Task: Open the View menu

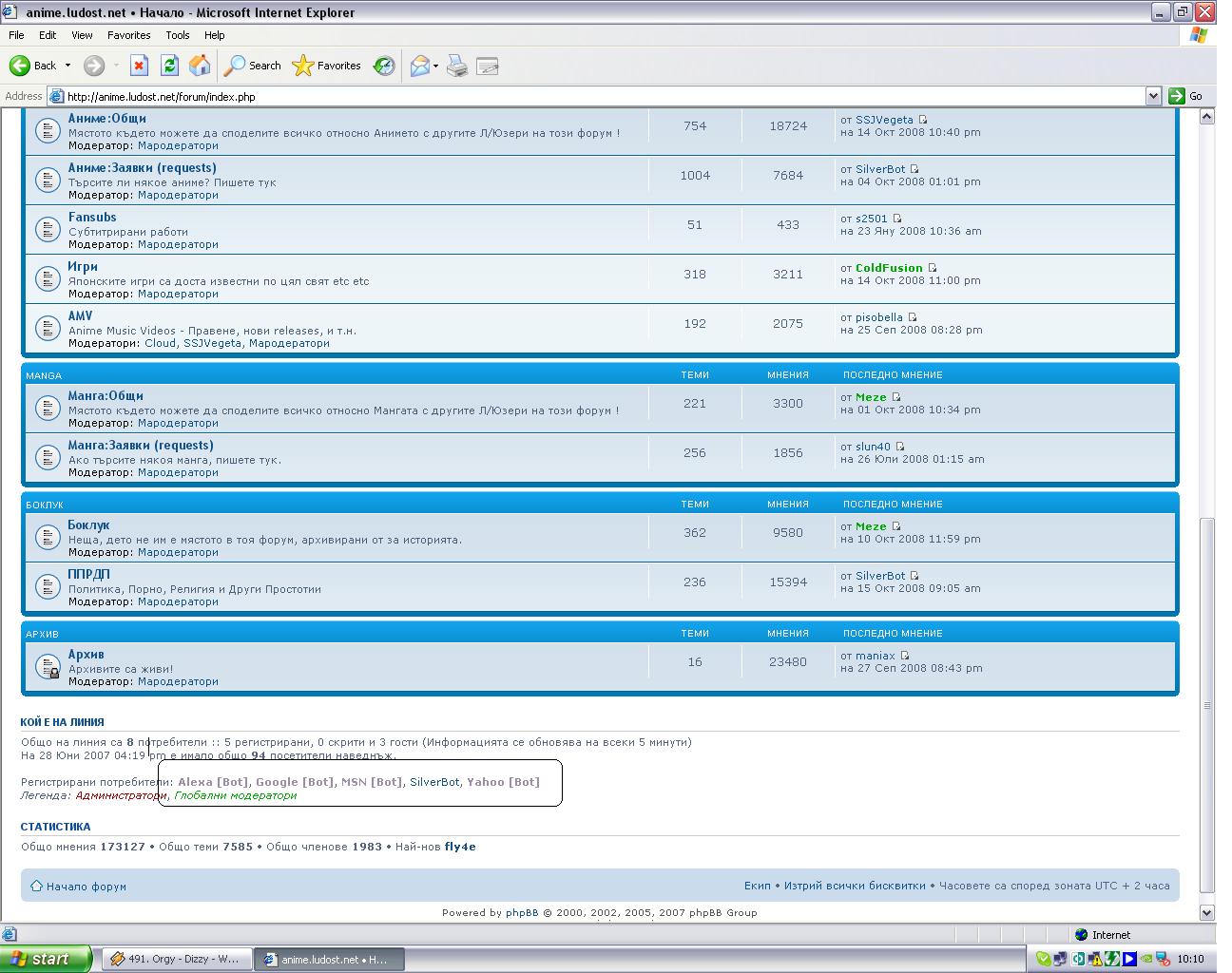Action: click(82, 35)
